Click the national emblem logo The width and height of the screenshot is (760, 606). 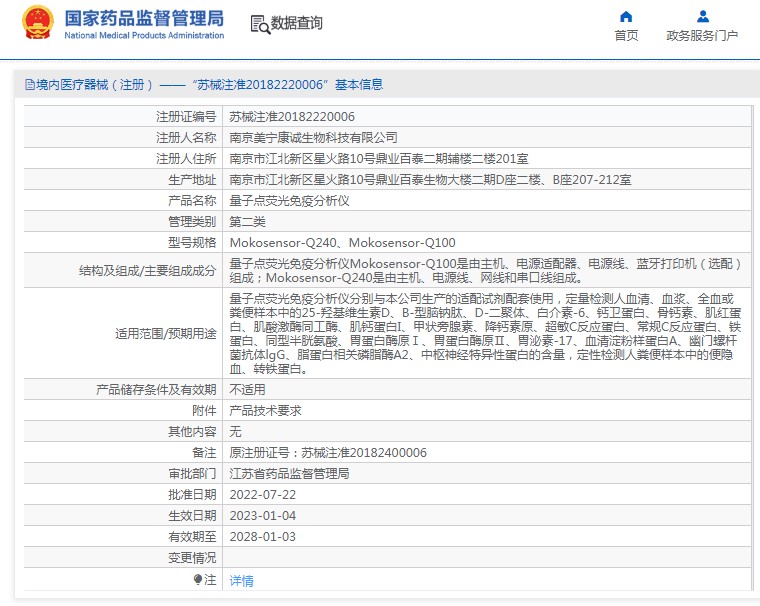click(x=37, y=22)
